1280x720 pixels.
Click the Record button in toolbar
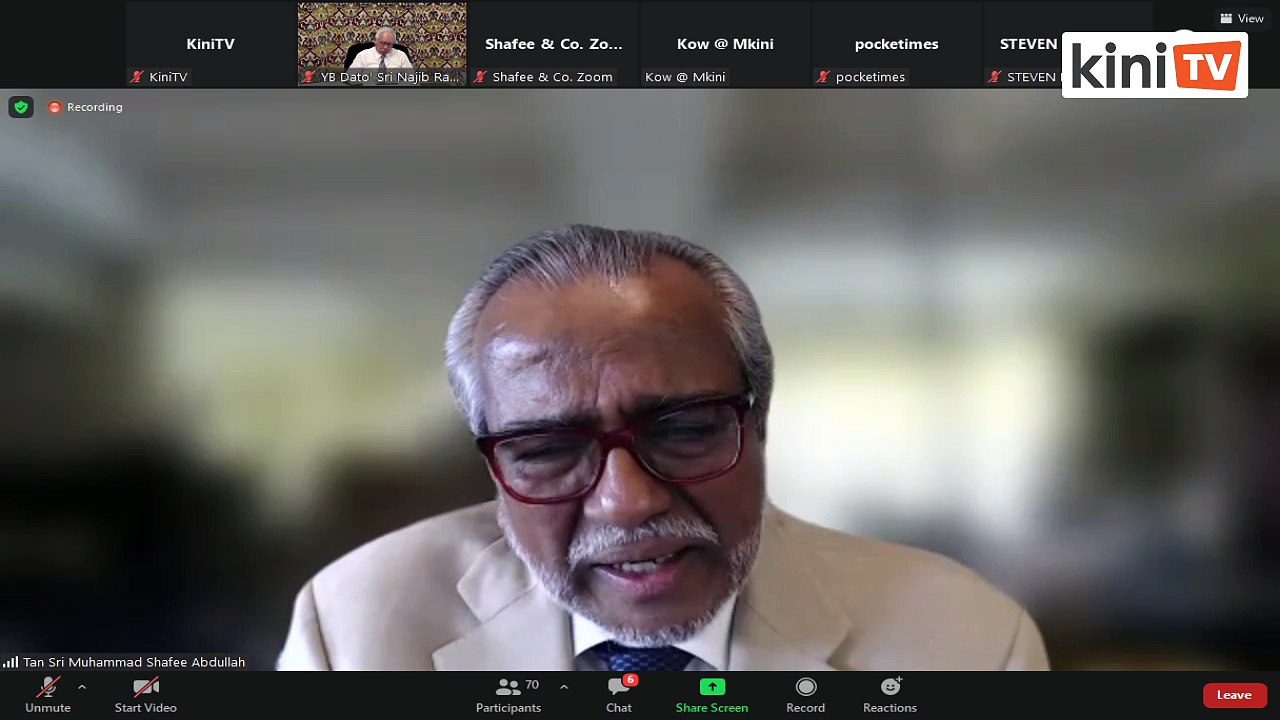pyautogui.click(x=806, y=695)
